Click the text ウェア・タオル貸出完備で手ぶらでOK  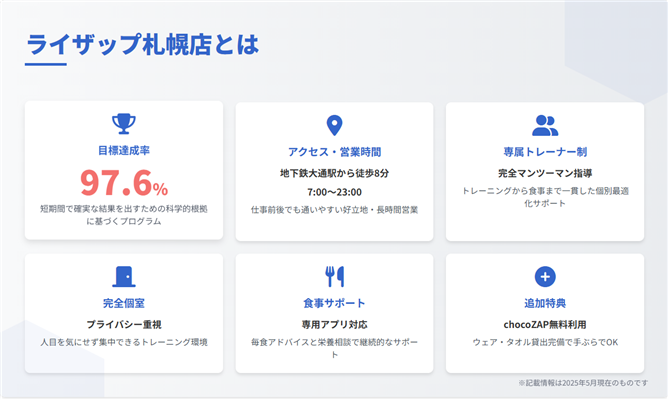(x=545, y=342)
